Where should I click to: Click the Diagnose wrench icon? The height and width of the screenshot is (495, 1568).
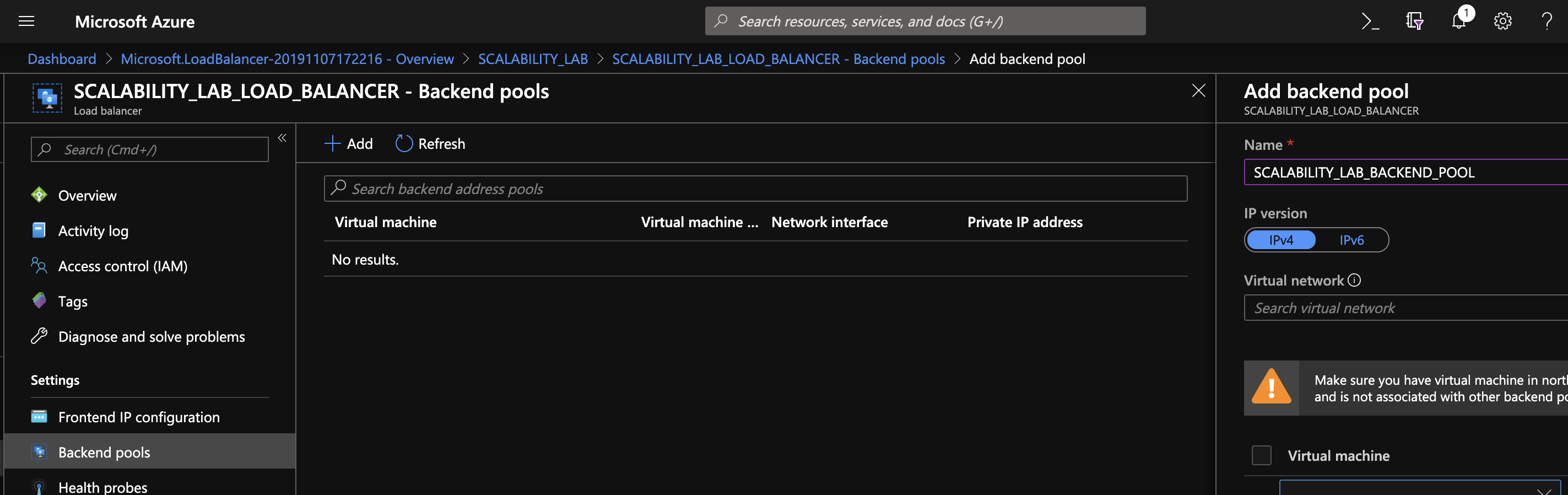click(x=39, y=336)
